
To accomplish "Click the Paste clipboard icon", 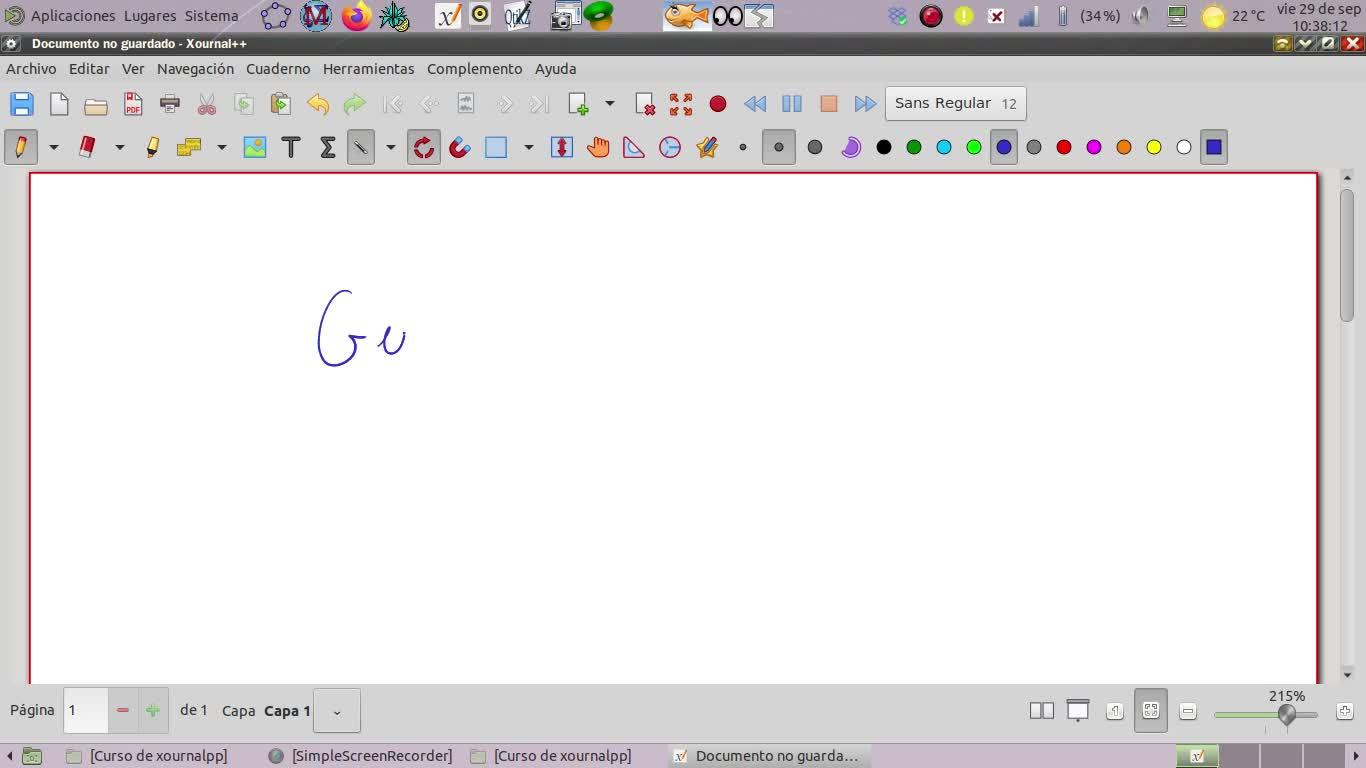I will pos(281,104).
